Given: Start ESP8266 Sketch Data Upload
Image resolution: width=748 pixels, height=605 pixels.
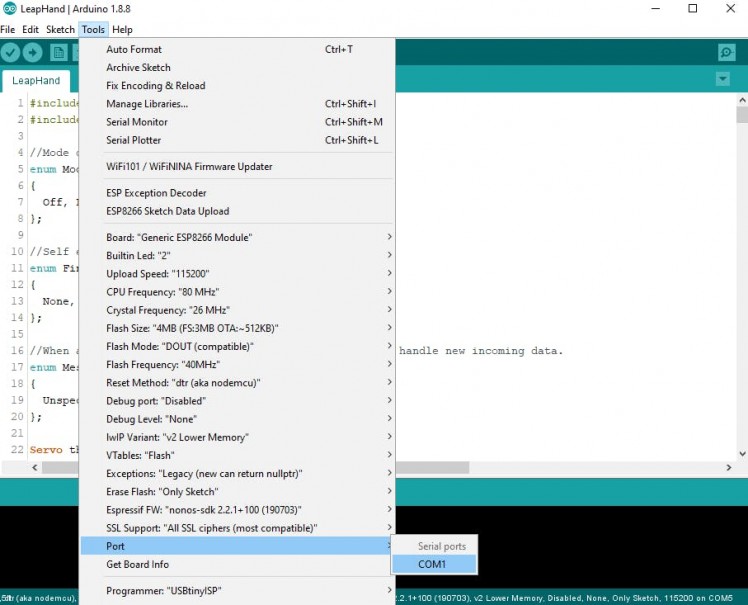Looking at the screenshot, I should (x=237, y=211).
